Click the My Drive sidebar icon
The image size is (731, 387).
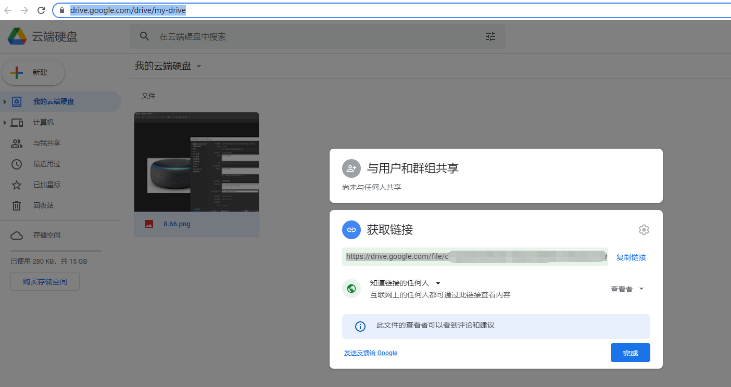click(17, 101)
